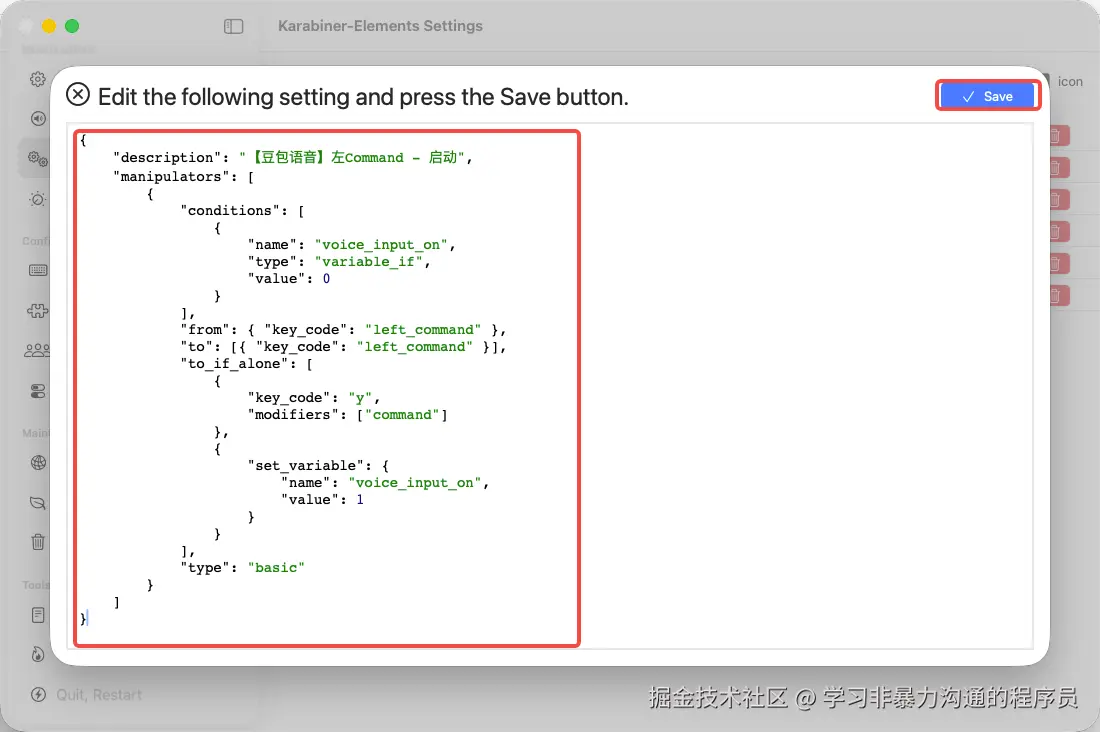Click the "conditions": [ line
The height and width of the screenshot is (732, 1100).
(x=242, y=211)
